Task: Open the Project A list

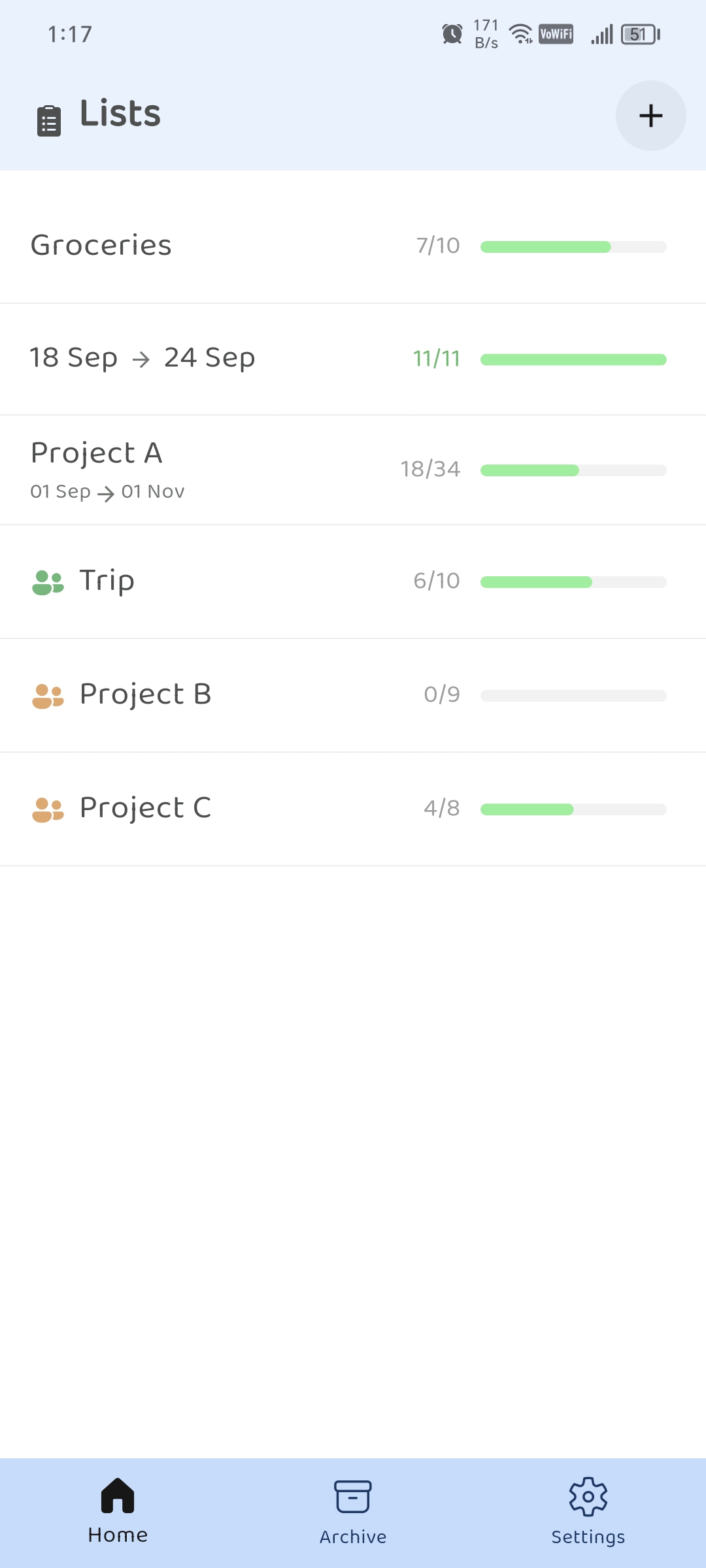Action: (x=97, y=453)
